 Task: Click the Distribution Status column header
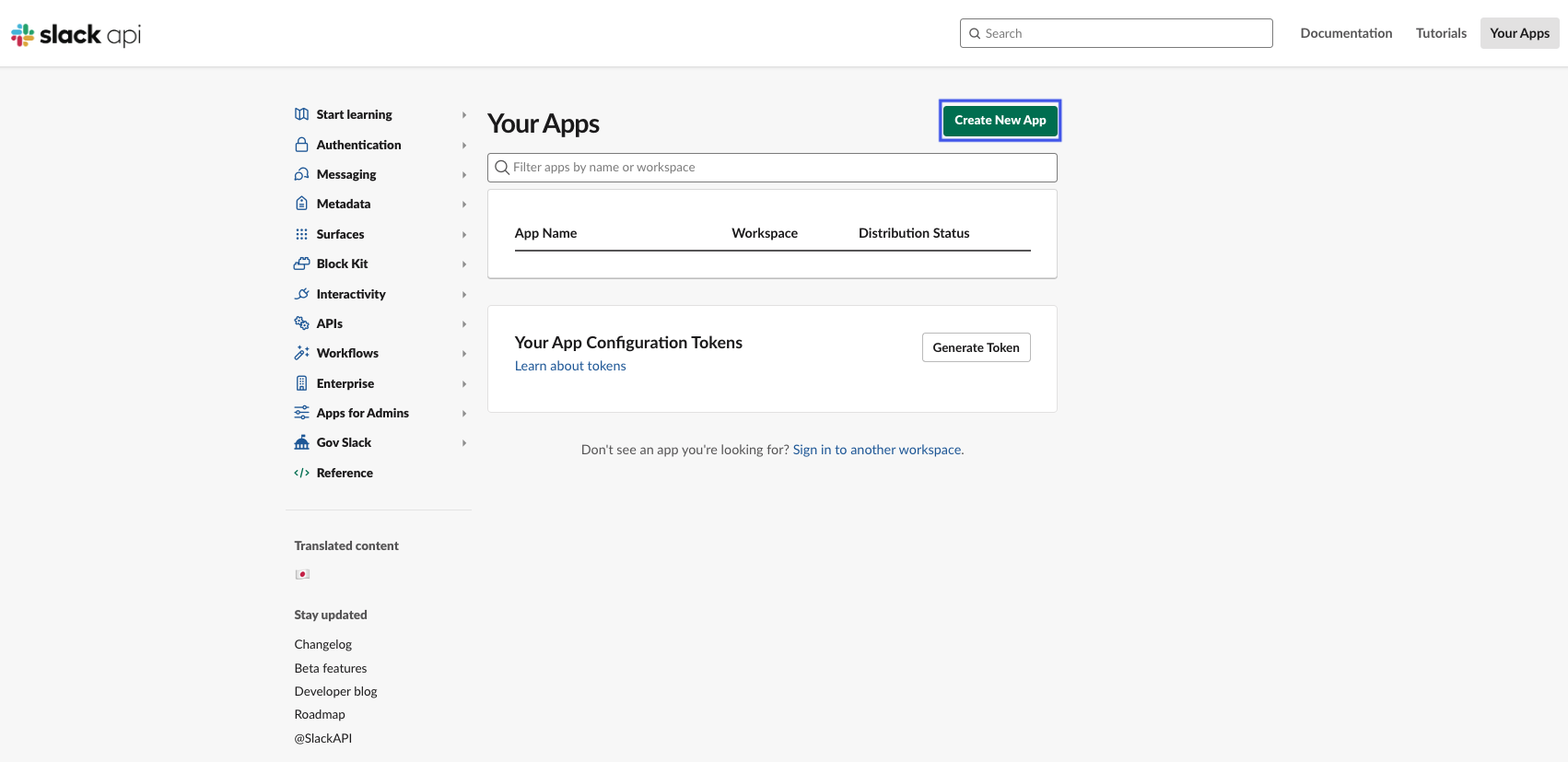pos(914,233)
